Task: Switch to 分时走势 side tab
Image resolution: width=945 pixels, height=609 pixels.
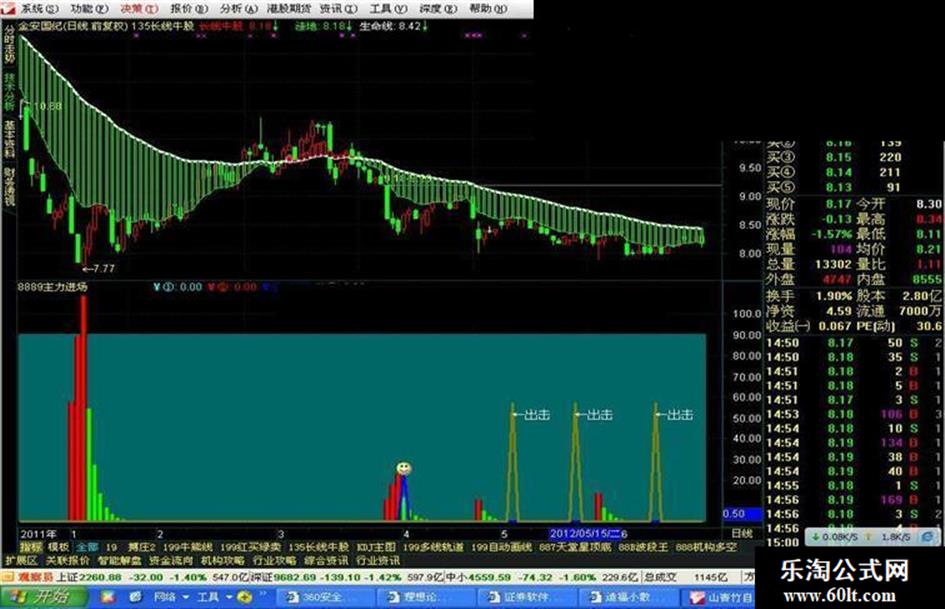Action: [x=9, y=45]
